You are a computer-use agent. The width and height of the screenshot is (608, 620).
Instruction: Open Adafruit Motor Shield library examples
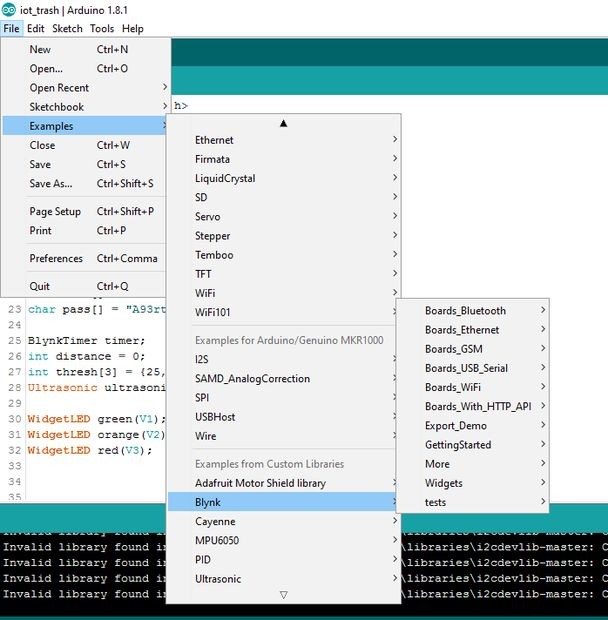point(282,483)
